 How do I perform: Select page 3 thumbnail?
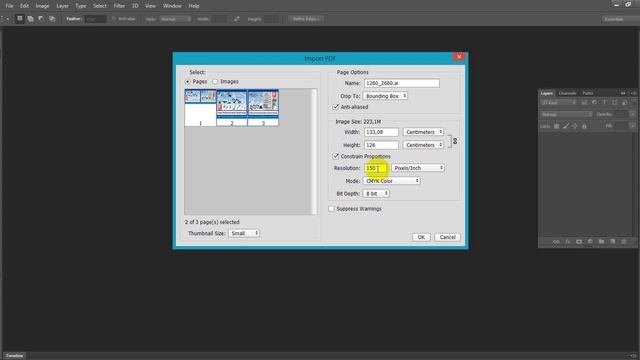point(263,108)
